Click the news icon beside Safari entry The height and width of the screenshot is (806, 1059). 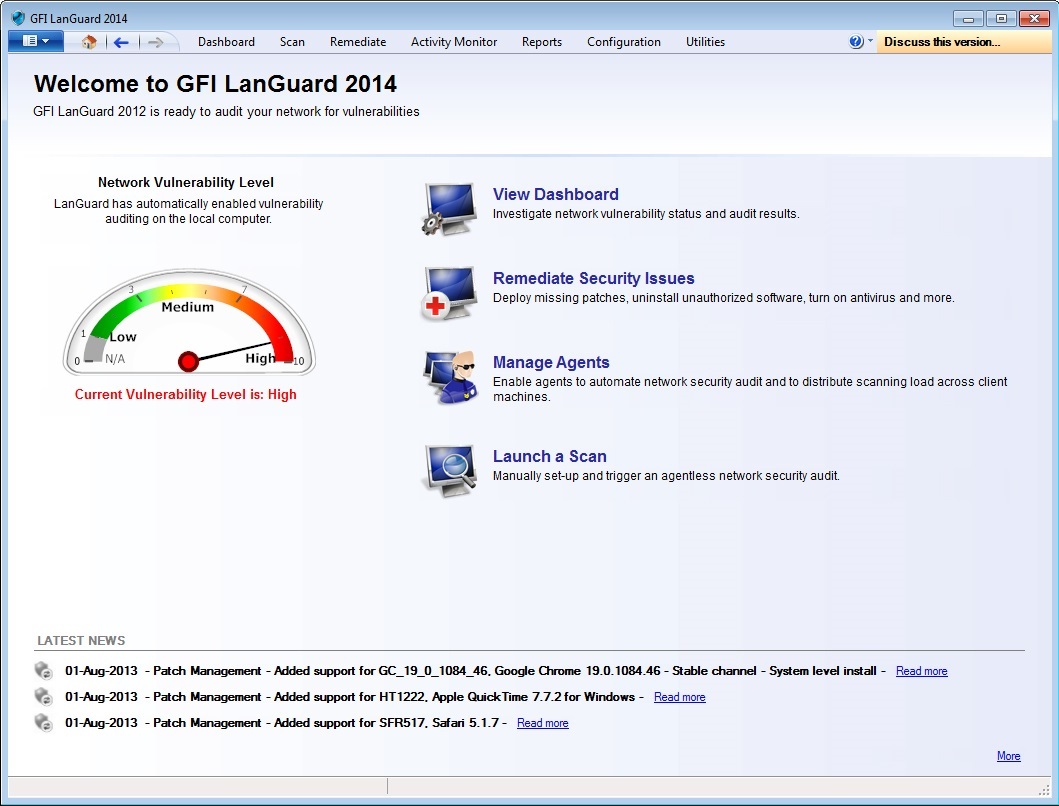(x=43, y=723)
